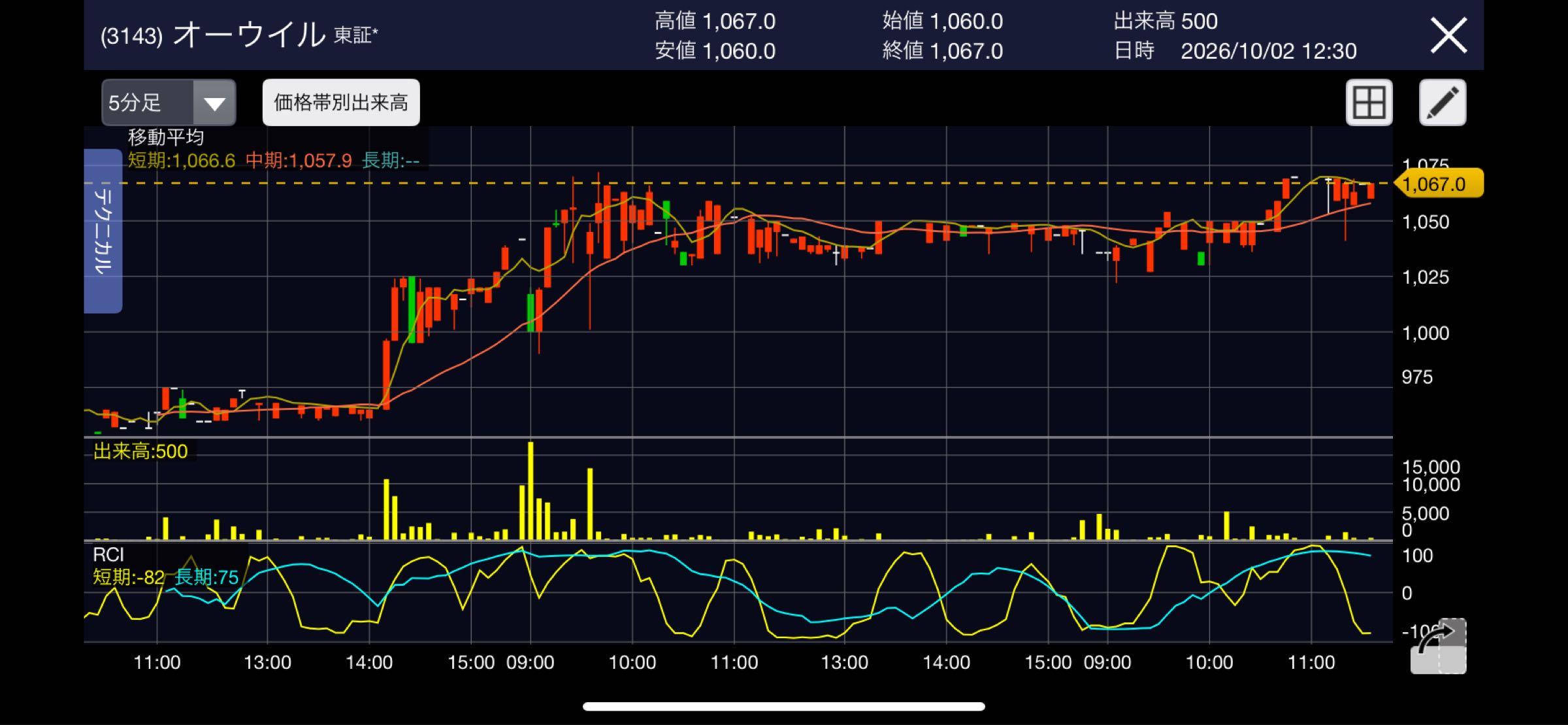Open the grid layout icon
Screen dimensions: 1568x725
(x=1369, y=103)
